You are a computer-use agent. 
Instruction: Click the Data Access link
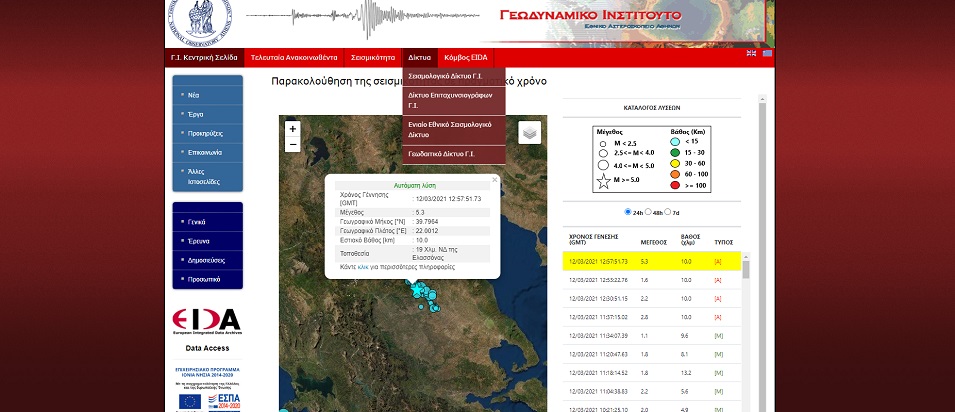[207, 349]
